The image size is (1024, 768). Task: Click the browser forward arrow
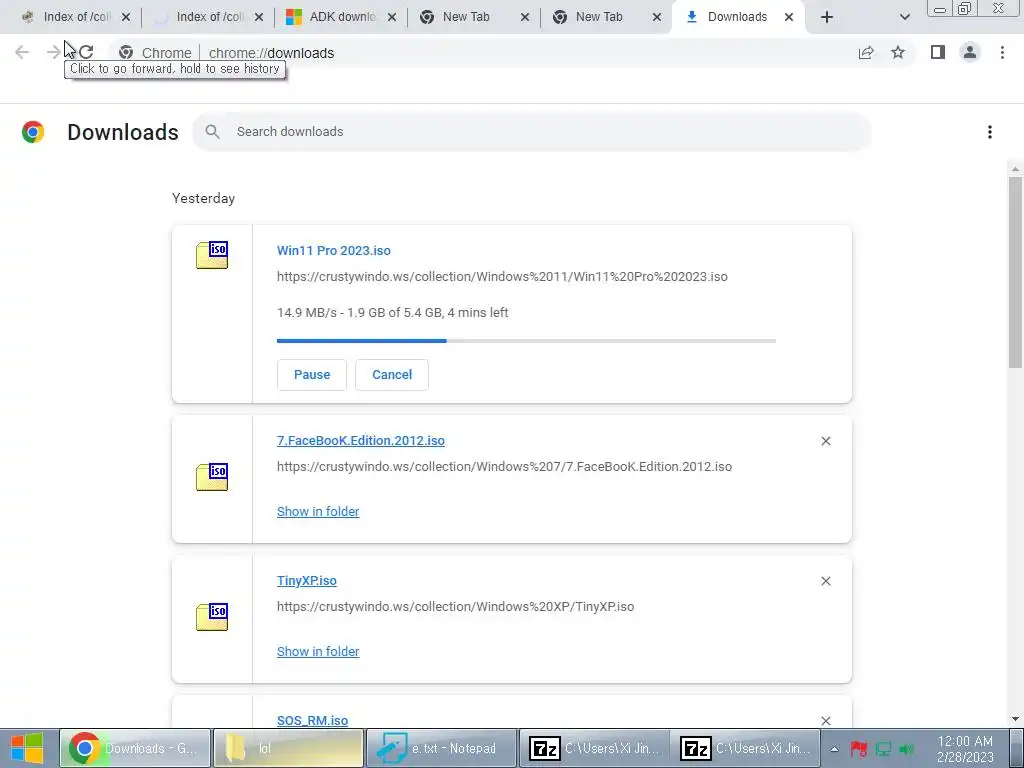(54, 52)
